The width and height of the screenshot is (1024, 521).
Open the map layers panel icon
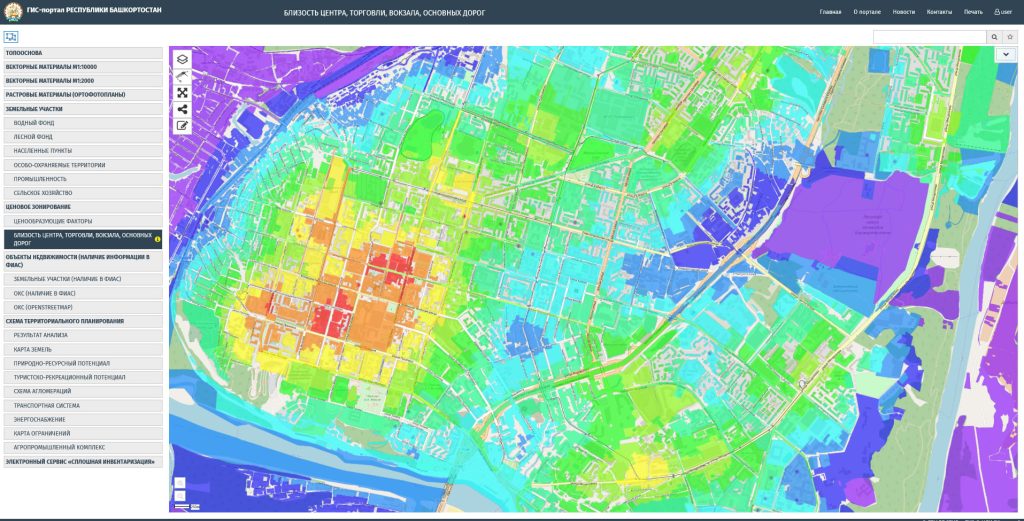183,59
